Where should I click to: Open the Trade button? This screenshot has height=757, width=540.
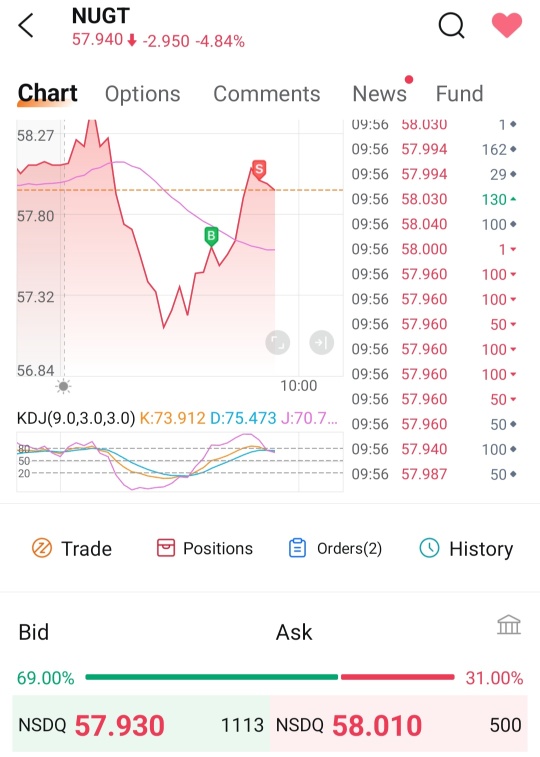pos(71,548)
